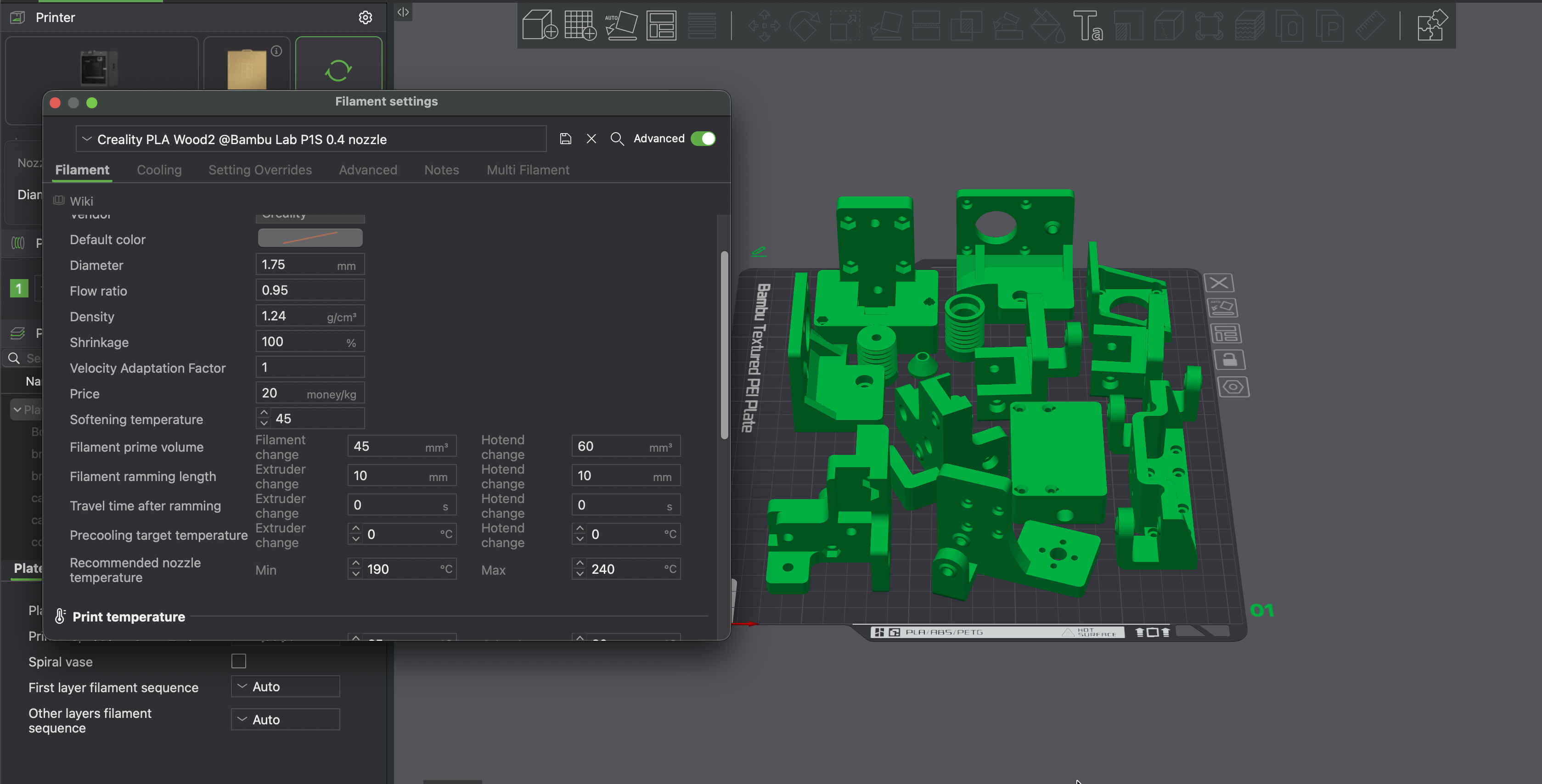Click the Flow ratio input field
The height and width of the screenshot is (784, 1542).
(310, 290)
